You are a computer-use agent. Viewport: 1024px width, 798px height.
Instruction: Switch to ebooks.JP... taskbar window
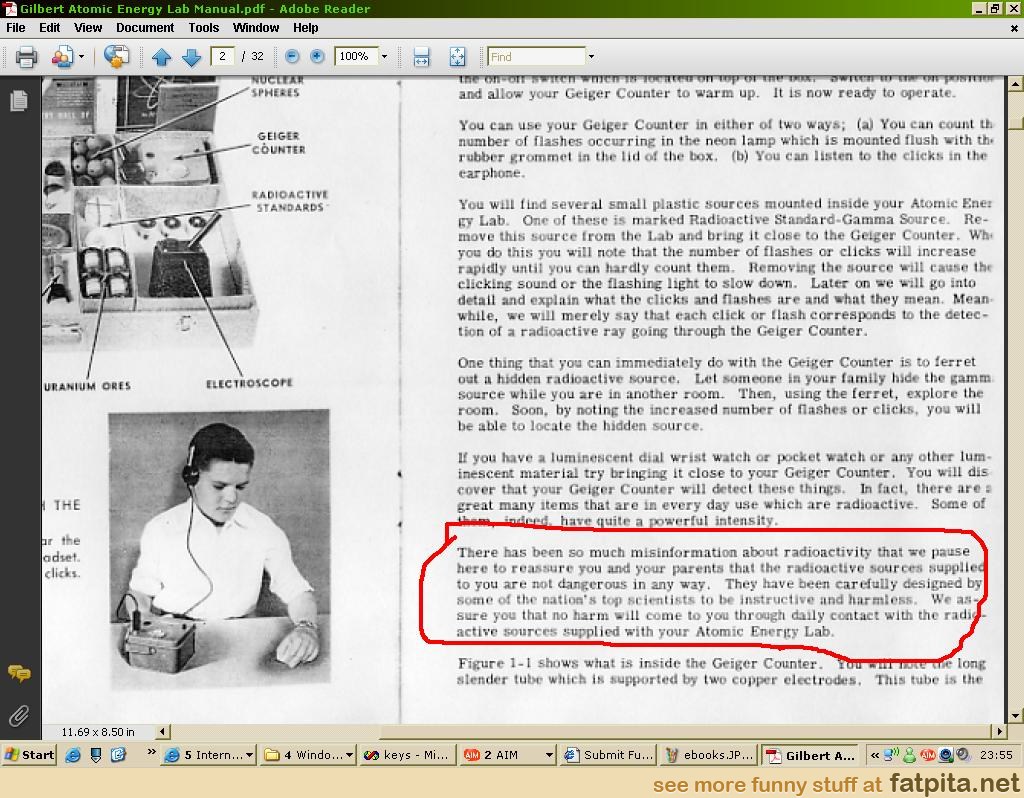[709, 755]
